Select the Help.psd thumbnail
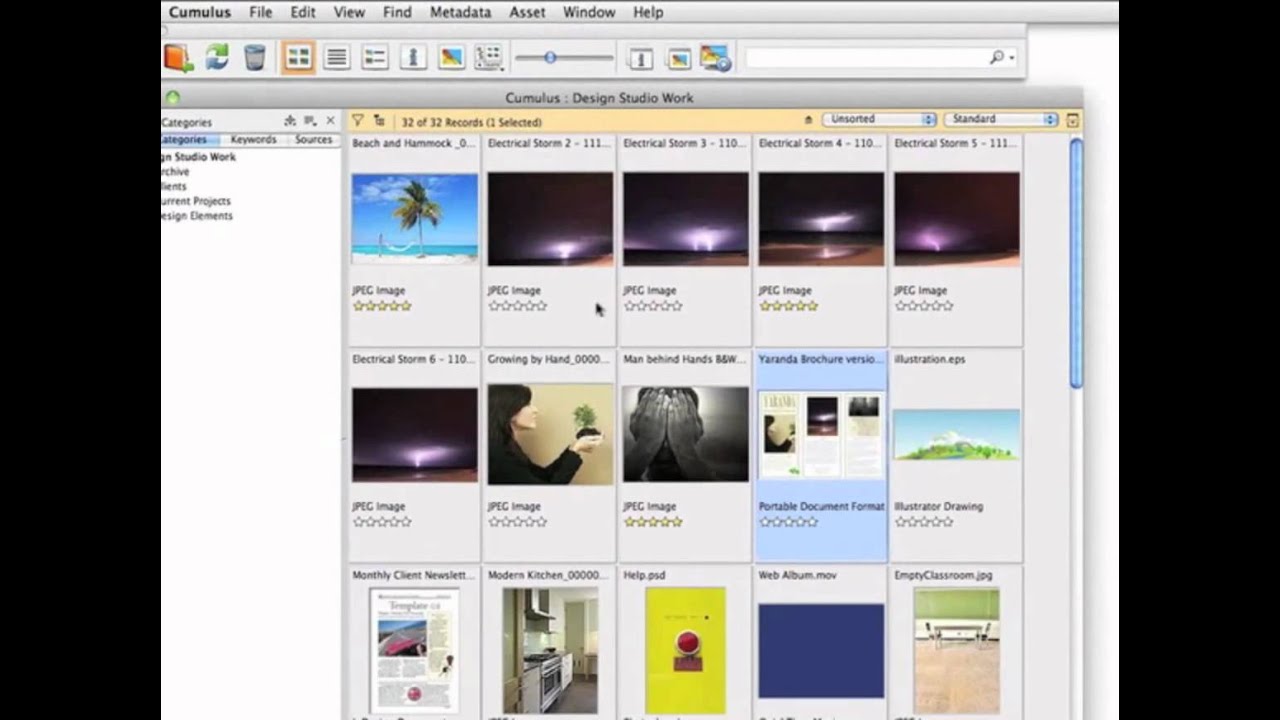This screenshot has height=720, width=1280. 685,650
